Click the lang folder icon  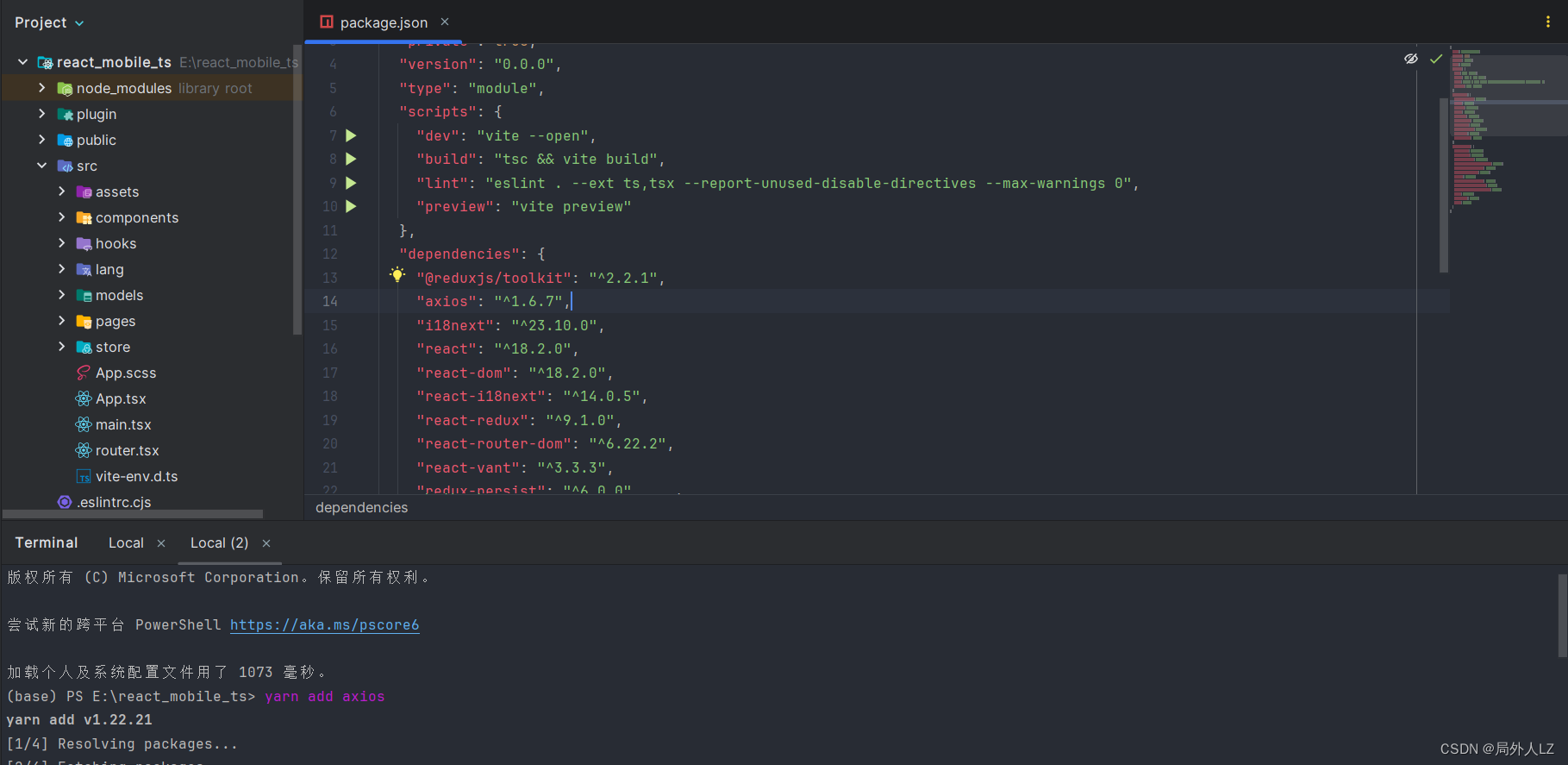pos(84,269)
